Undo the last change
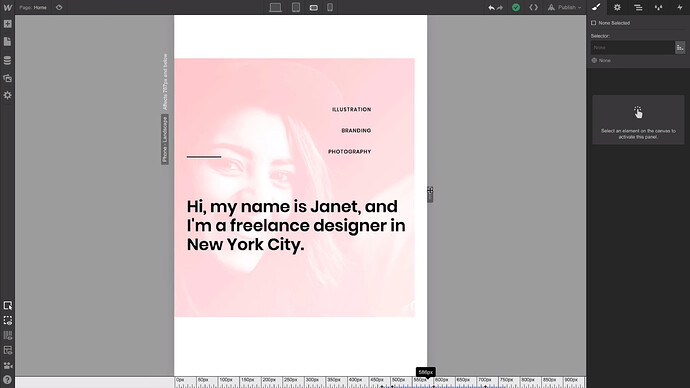 [491, 7]
